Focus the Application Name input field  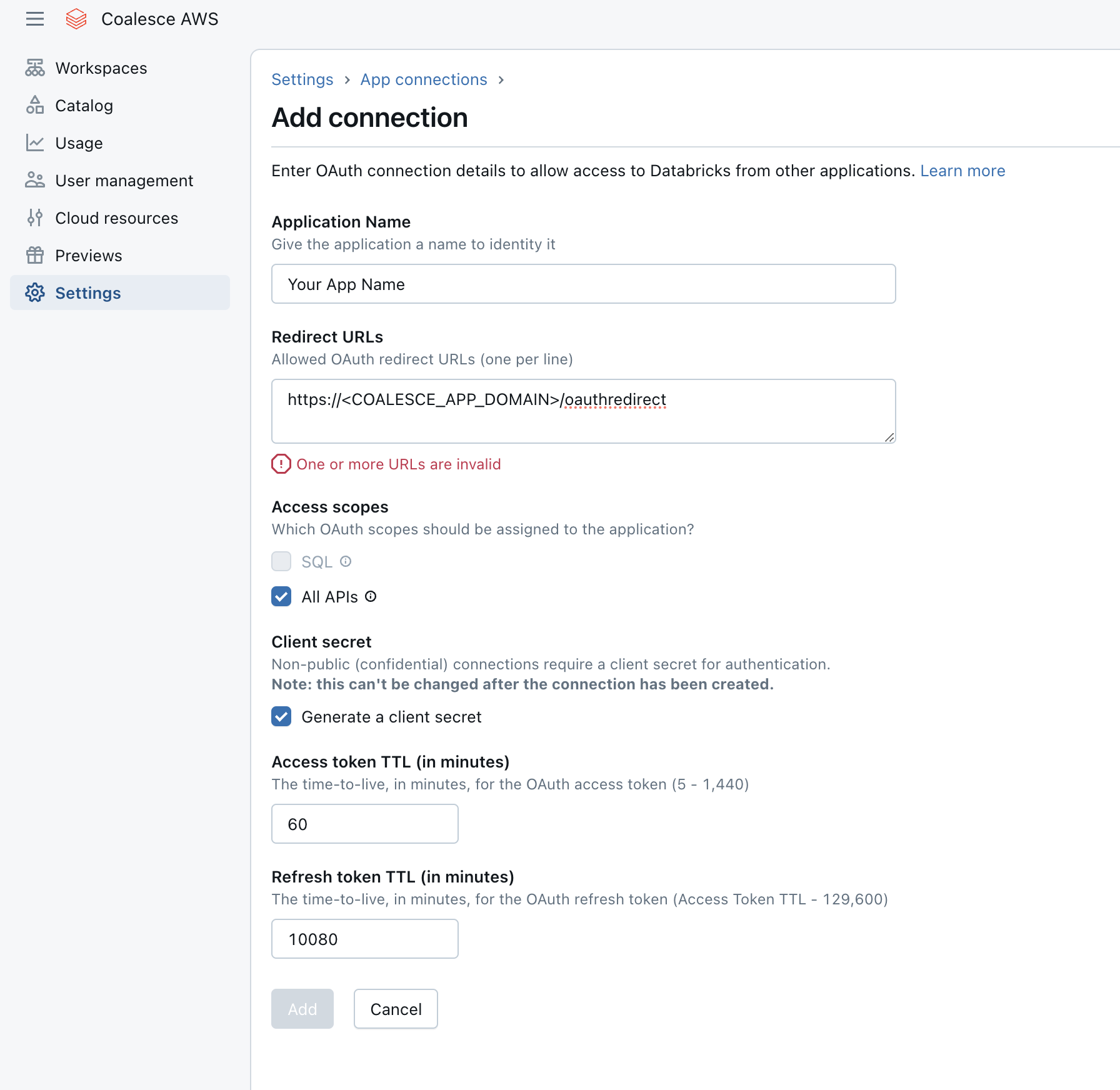[584, 284]
